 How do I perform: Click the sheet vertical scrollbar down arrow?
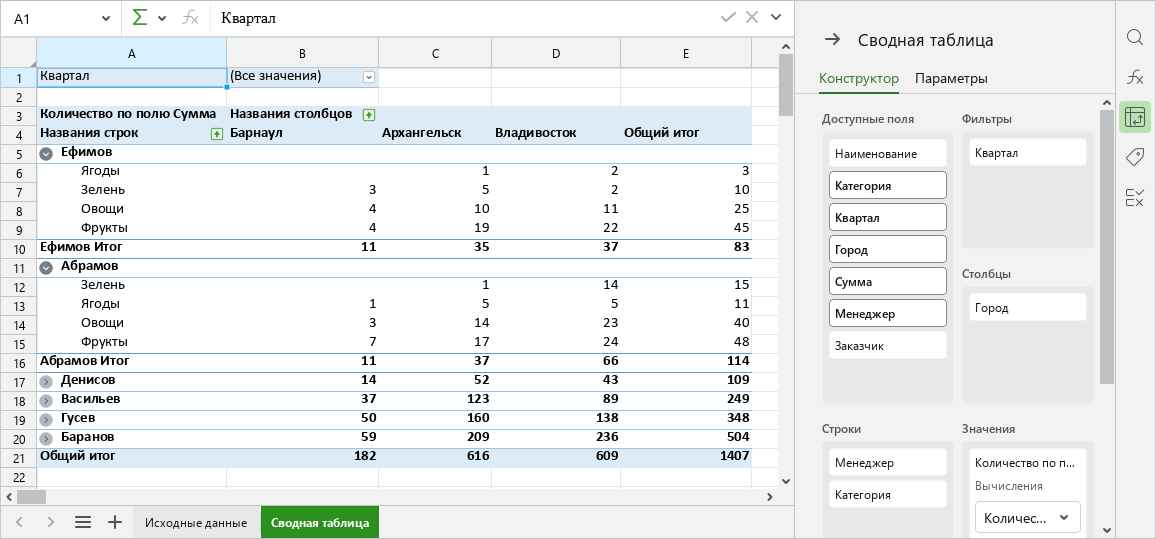(x=785, y=481)
